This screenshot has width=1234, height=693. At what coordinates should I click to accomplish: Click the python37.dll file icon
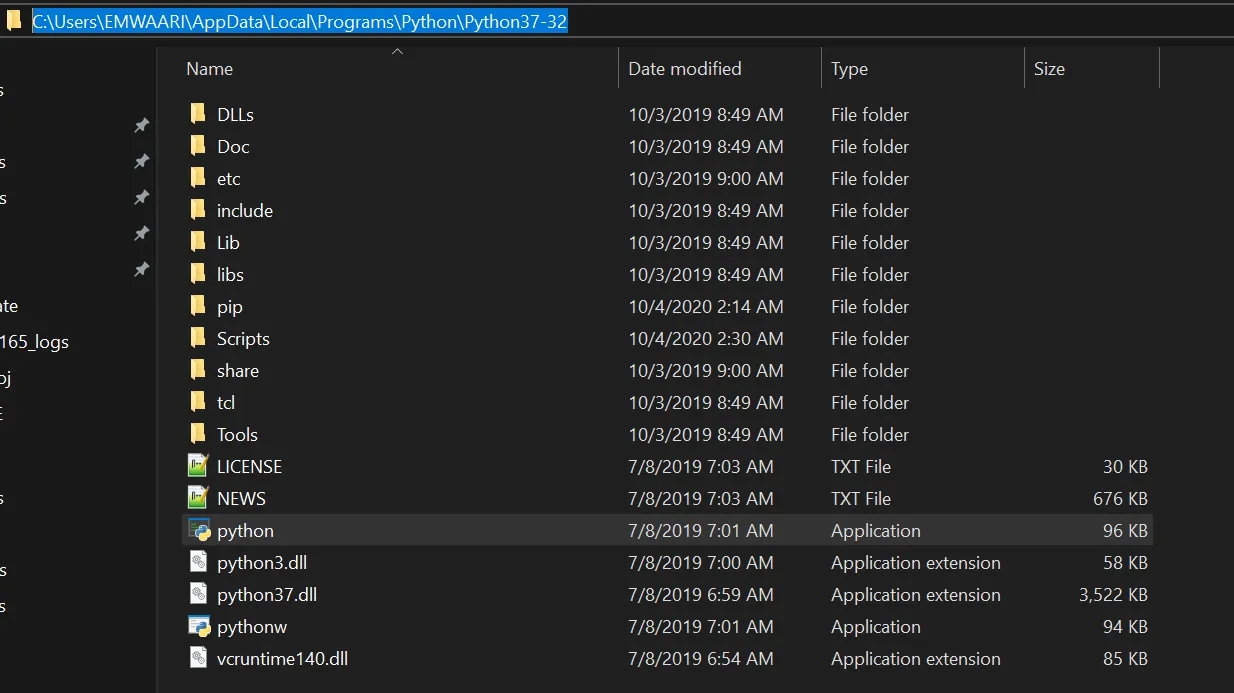click(x=198, y=594)
